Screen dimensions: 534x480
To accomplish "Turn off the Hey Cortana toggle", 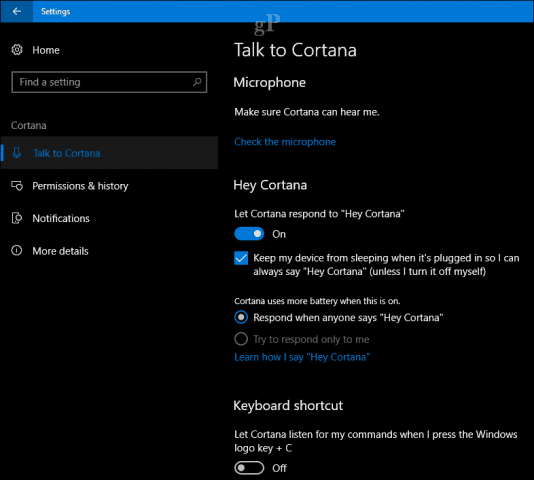I will (x=249, y=234).
